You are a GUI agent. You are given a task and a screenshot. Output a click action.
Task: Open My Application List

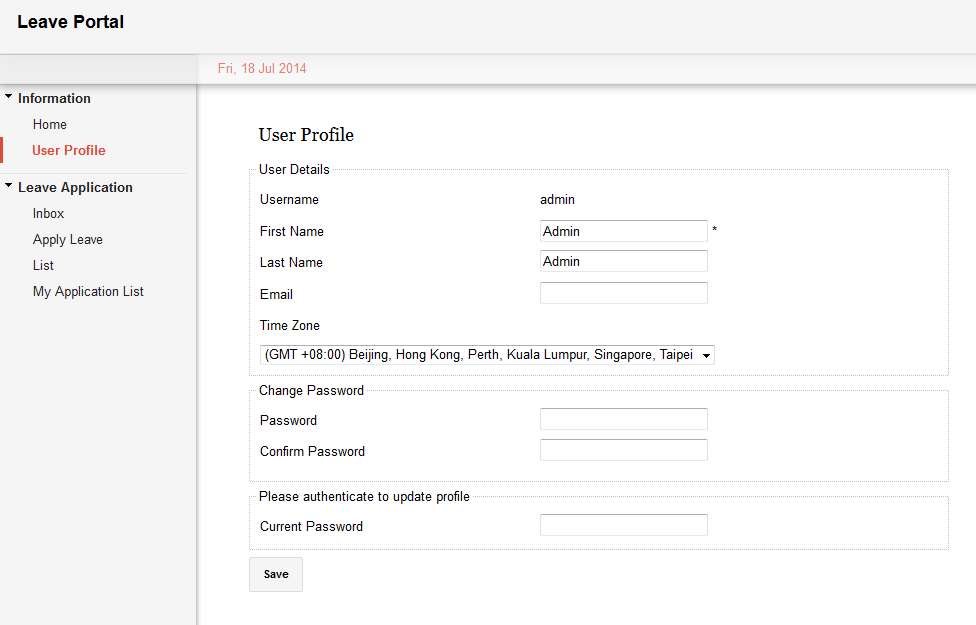(x=88, y=292)
